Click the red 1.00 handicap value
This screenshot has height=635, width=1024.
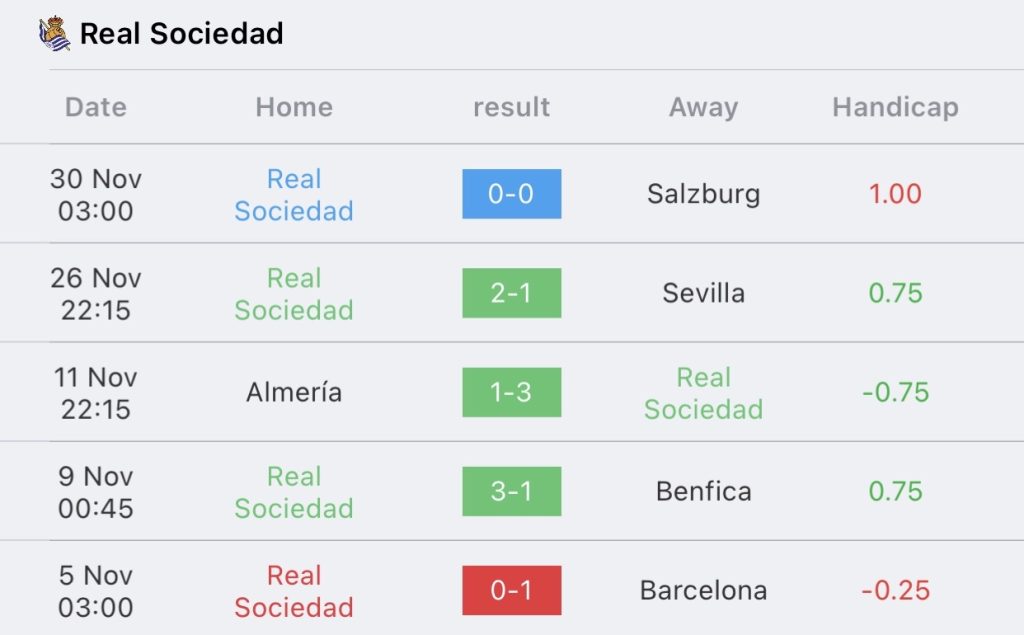coord(895,194)
